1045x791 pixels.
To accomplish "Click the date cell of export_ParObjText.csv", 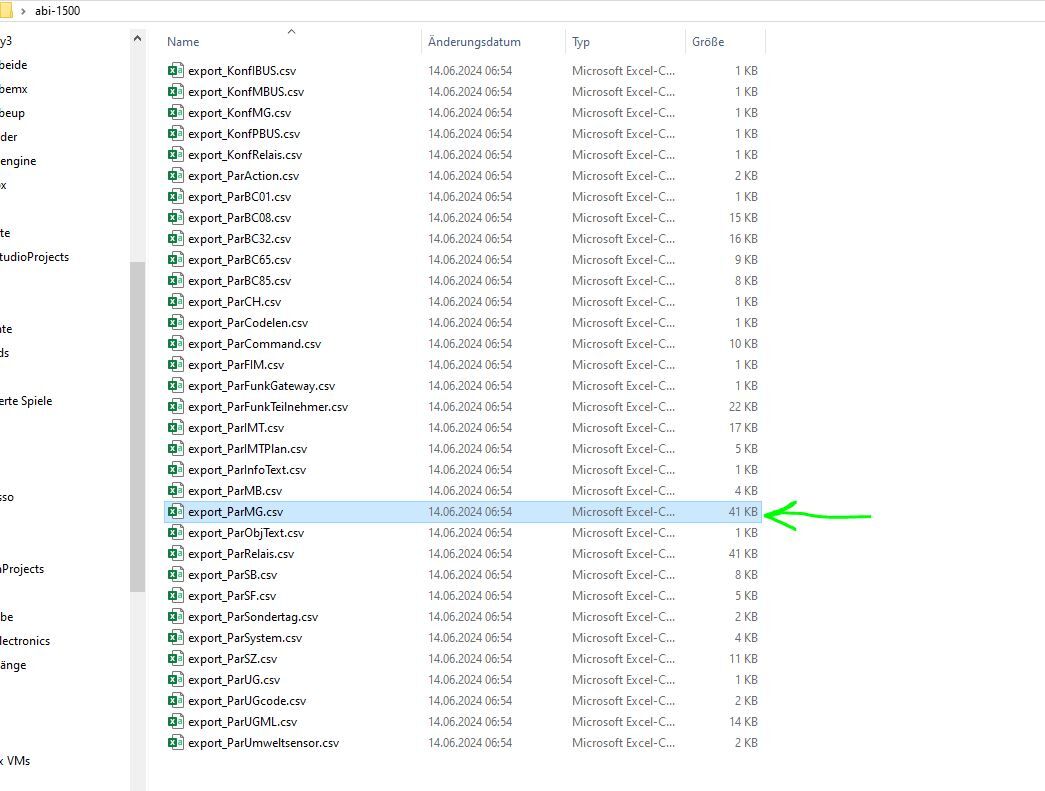I will tap(470, 532).
